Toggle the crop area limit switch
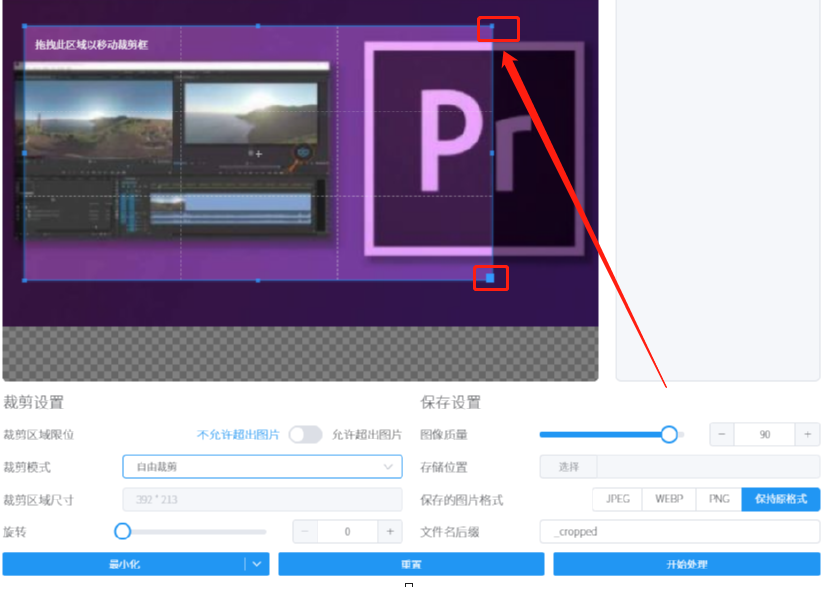 click(305, 434)
